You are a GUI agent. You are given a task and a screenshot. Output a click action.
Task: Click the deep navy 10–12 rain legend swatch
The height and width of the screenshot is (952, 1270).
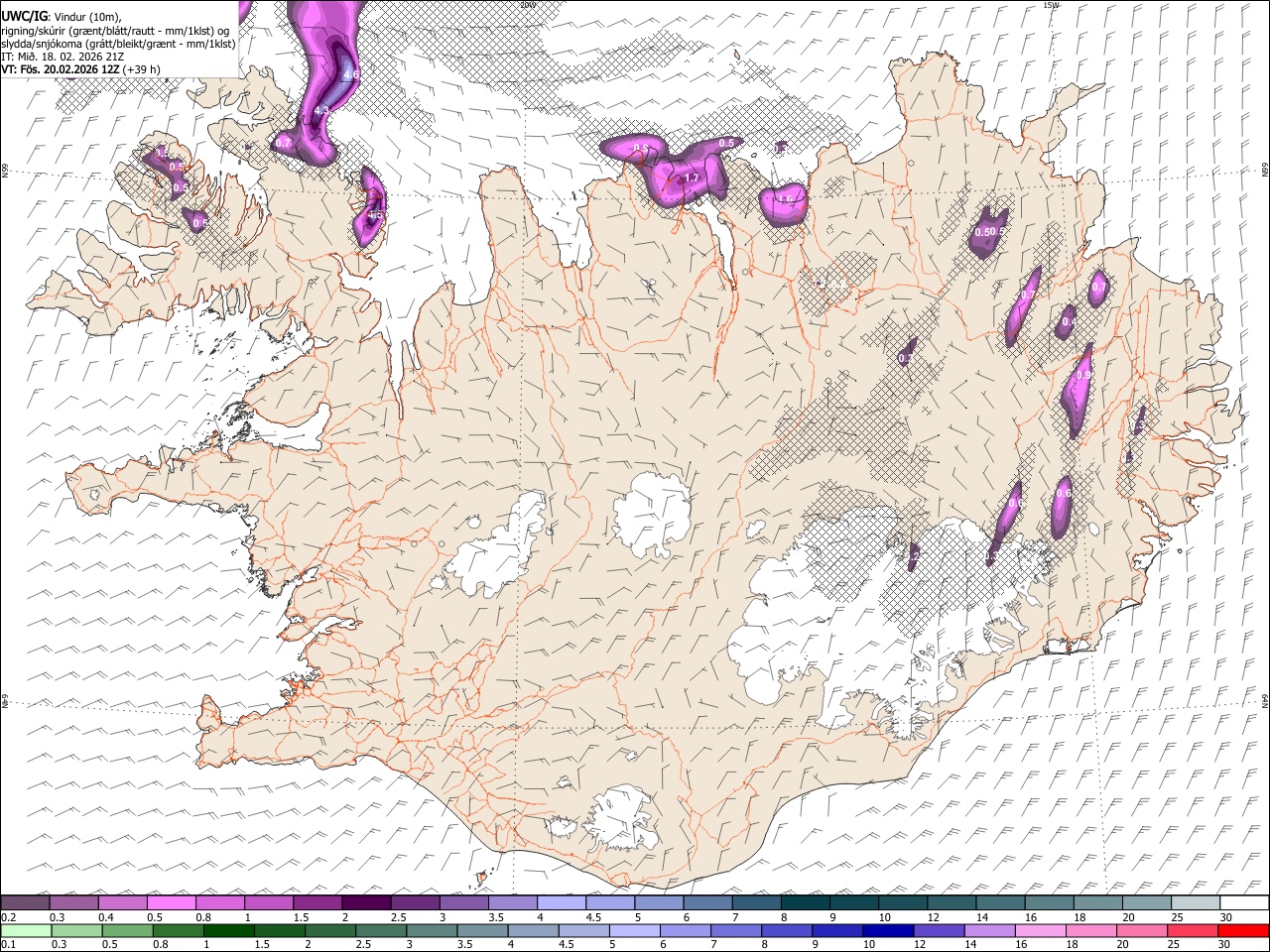887,930
